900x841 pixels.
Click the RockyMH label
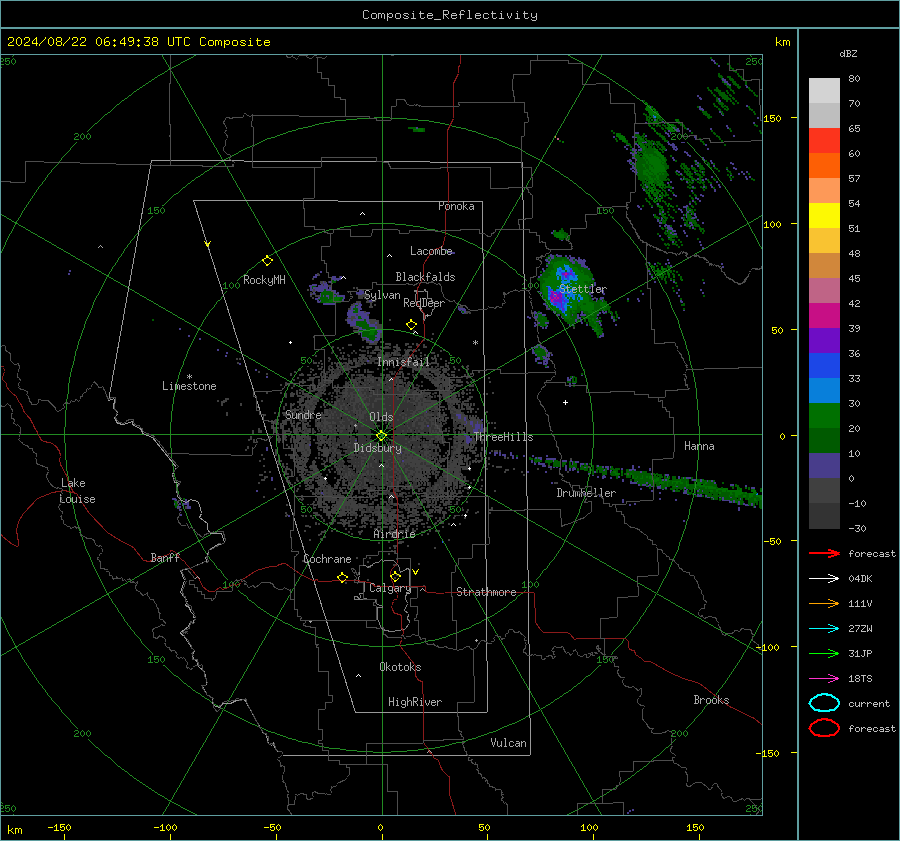[x=264, y=280]
